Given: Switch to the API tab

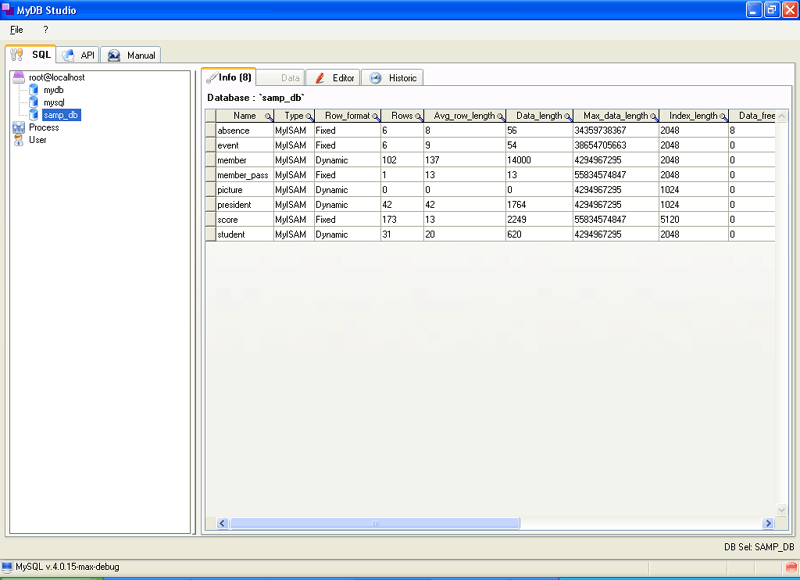Looking at the screenshot, I should (78, 55).
